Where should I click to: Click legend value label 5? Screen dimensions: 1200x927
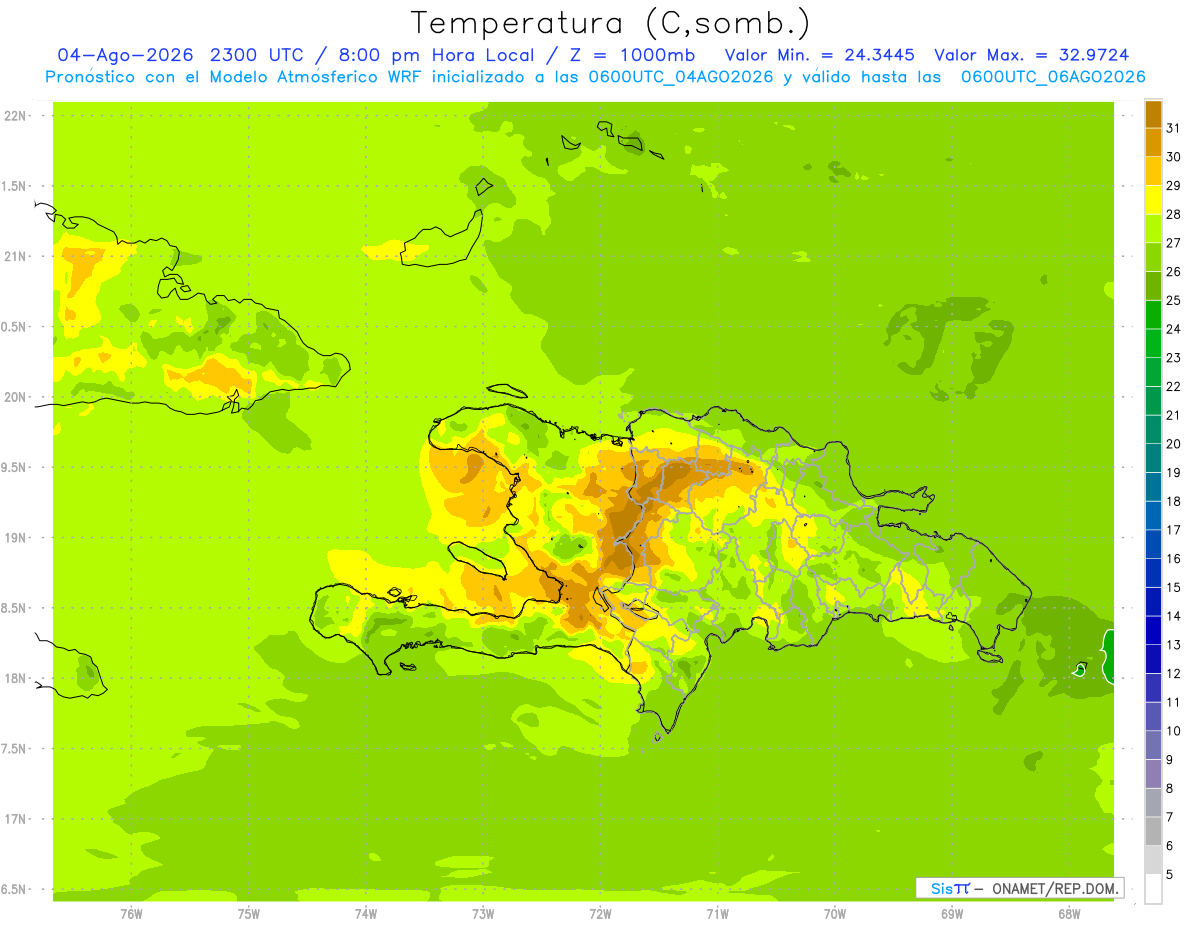pyautogui.click(x=1170, y=875)
